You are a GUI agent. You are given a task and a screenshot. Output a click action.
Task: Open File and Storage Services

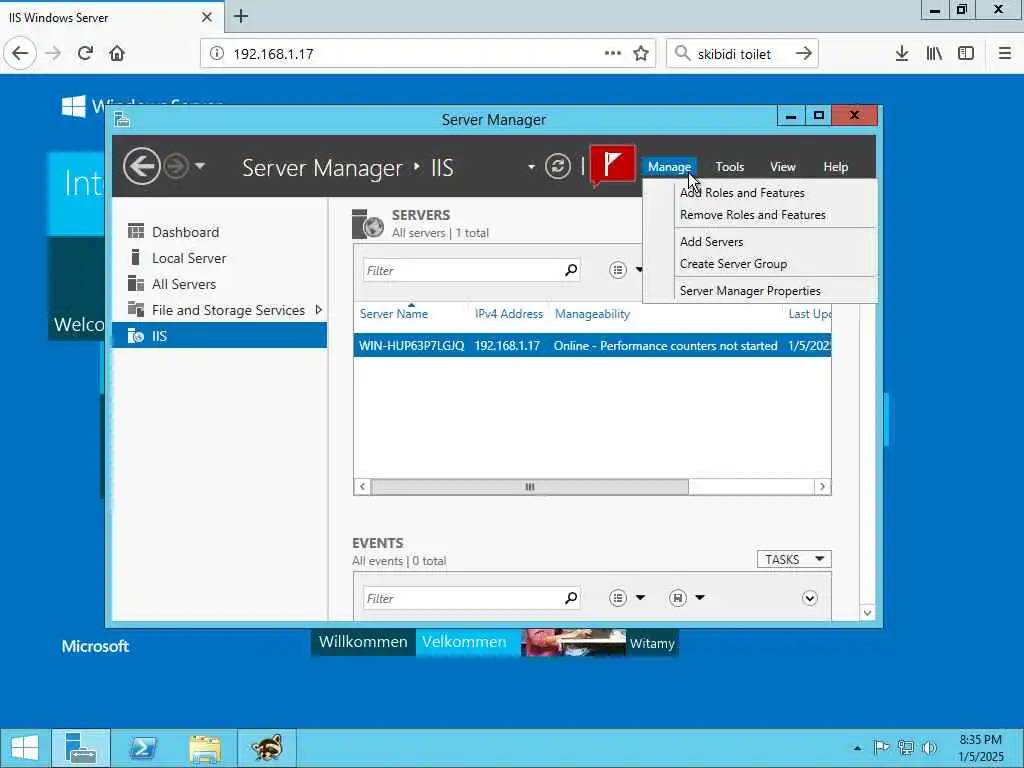tap(228, 310)
